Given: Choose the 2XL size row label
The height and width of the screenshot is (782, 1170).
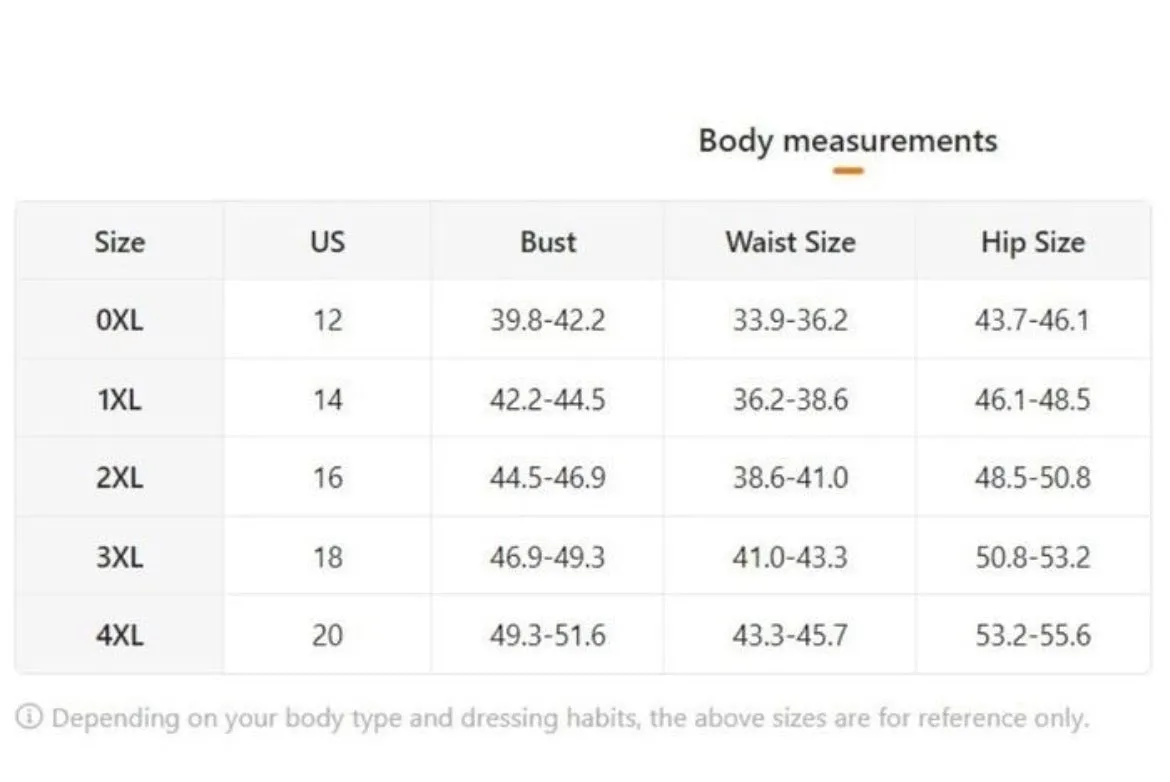Looking at the screenshot, I should coord(119,478).
